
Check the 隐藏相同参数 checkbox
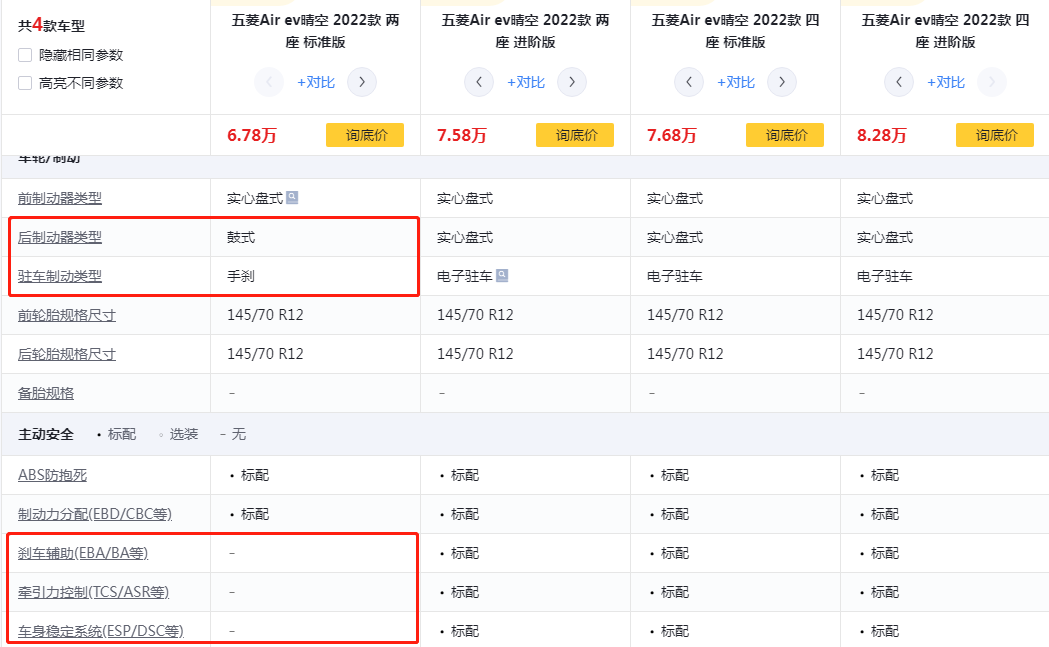click(25, 55)
